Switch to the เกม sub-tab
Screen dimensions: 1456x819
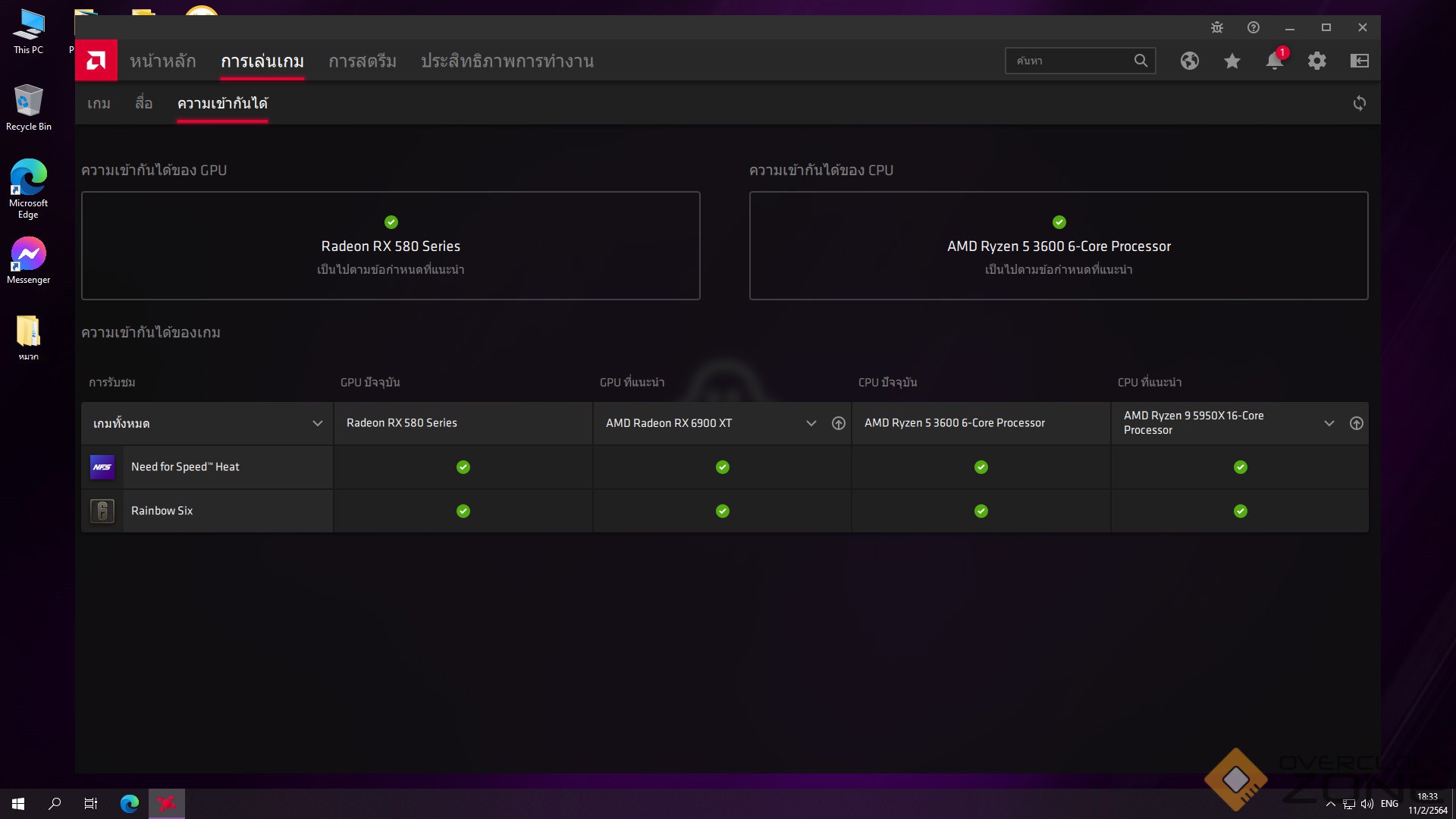(x=99, y=103)
